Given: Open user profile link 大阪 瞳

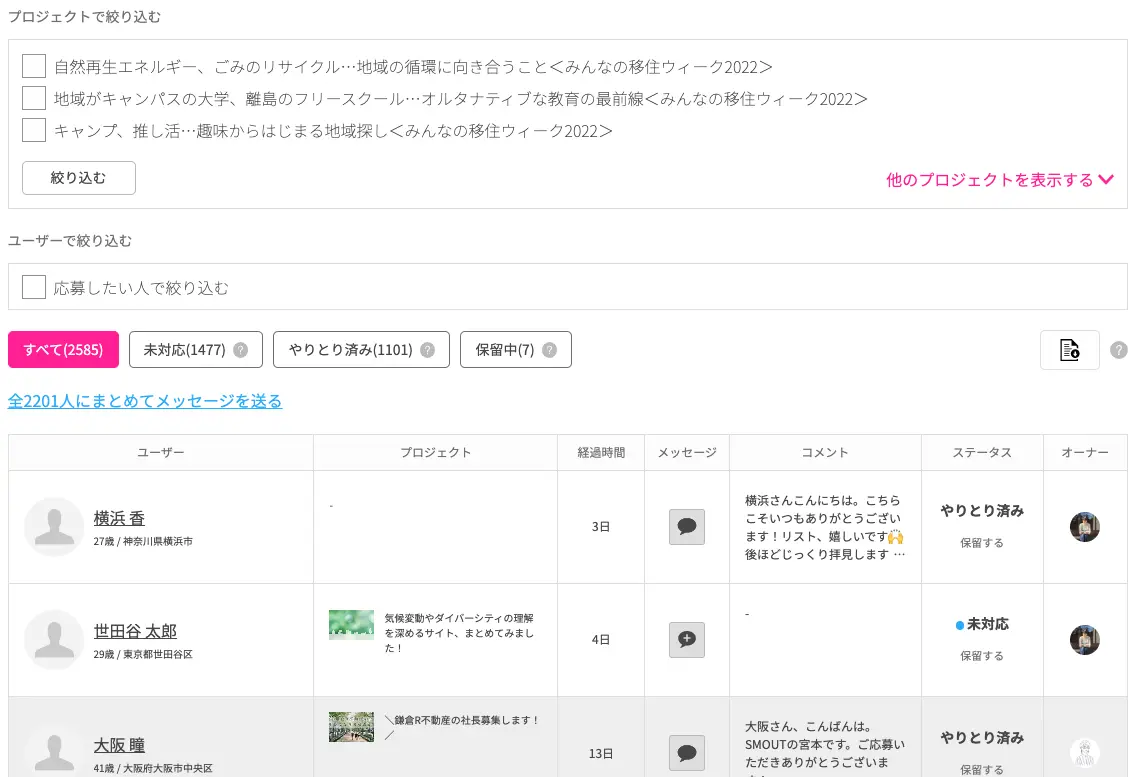Looking at the screenshot, I should point(119,745).
